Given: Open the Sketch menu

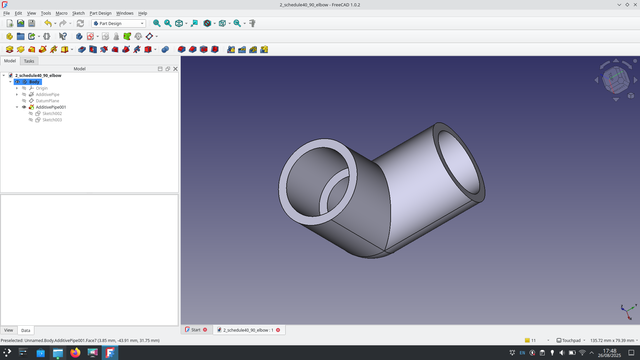Looking at the screenshot, I should (78, 13).
